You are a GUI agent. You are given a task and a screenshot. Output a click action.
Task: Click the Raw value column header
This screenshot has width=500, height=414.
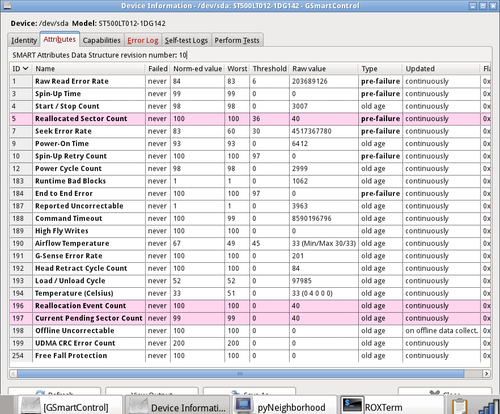coord(324,69)
